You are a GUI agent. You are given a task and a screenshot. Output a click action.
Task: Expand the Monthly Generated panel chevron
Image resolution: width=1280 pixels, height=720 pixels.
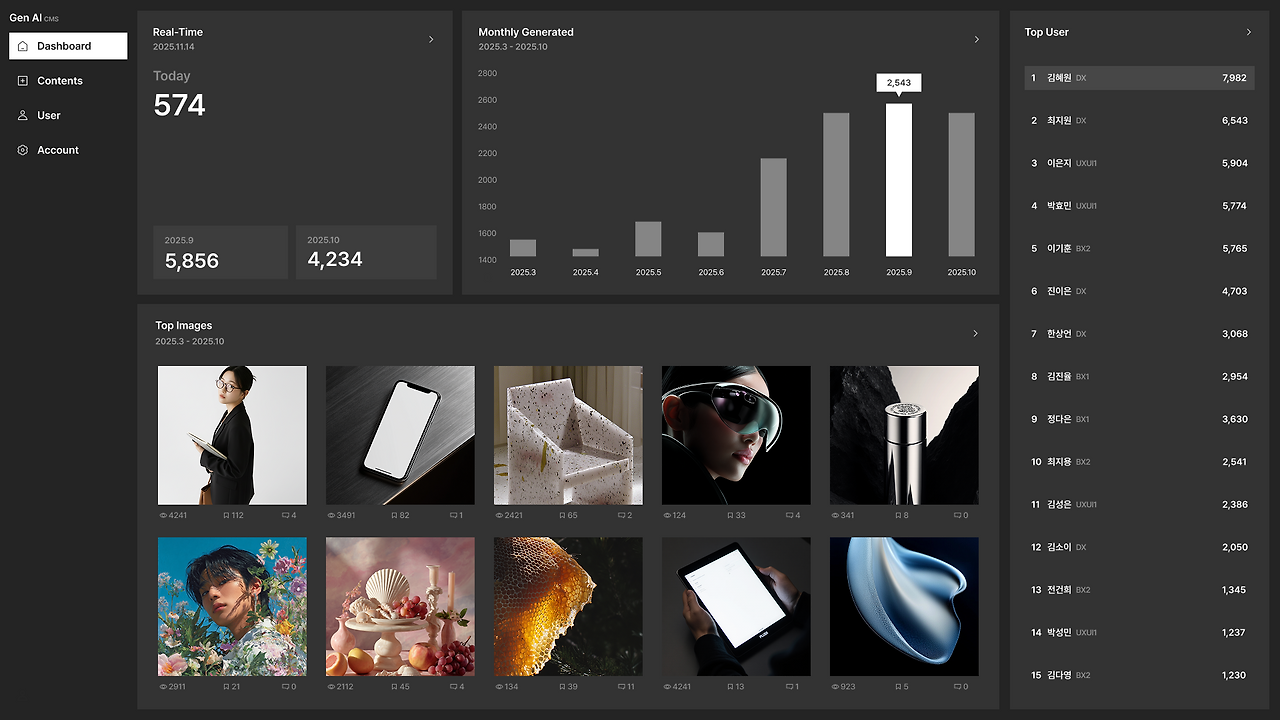977,39
